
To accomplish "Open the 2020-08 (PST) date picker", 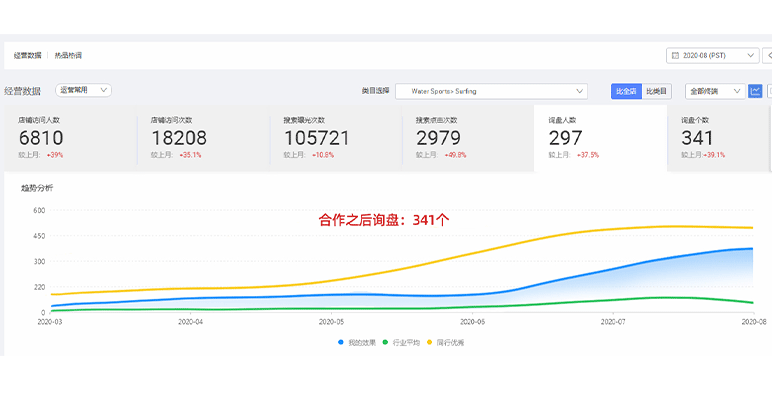I will click(712, 56).
